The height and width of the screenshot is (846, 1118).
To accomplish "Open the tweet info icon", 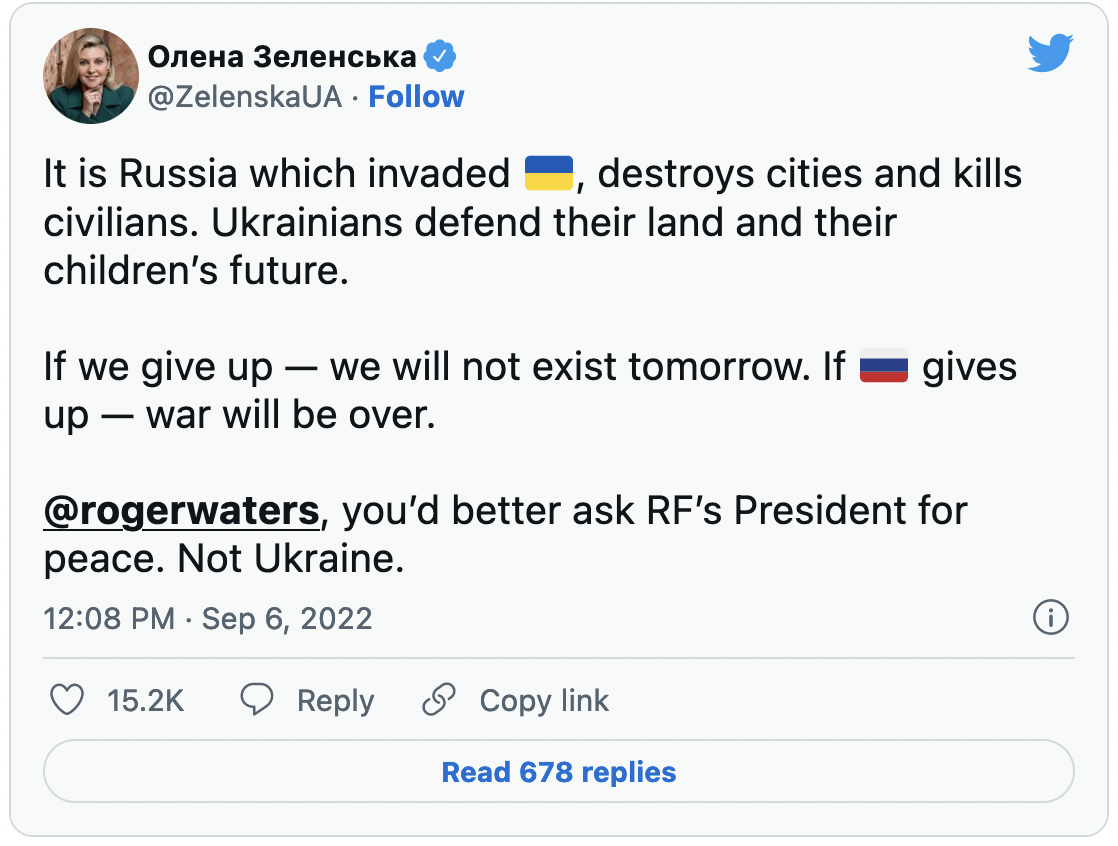I will point(1049,618).
